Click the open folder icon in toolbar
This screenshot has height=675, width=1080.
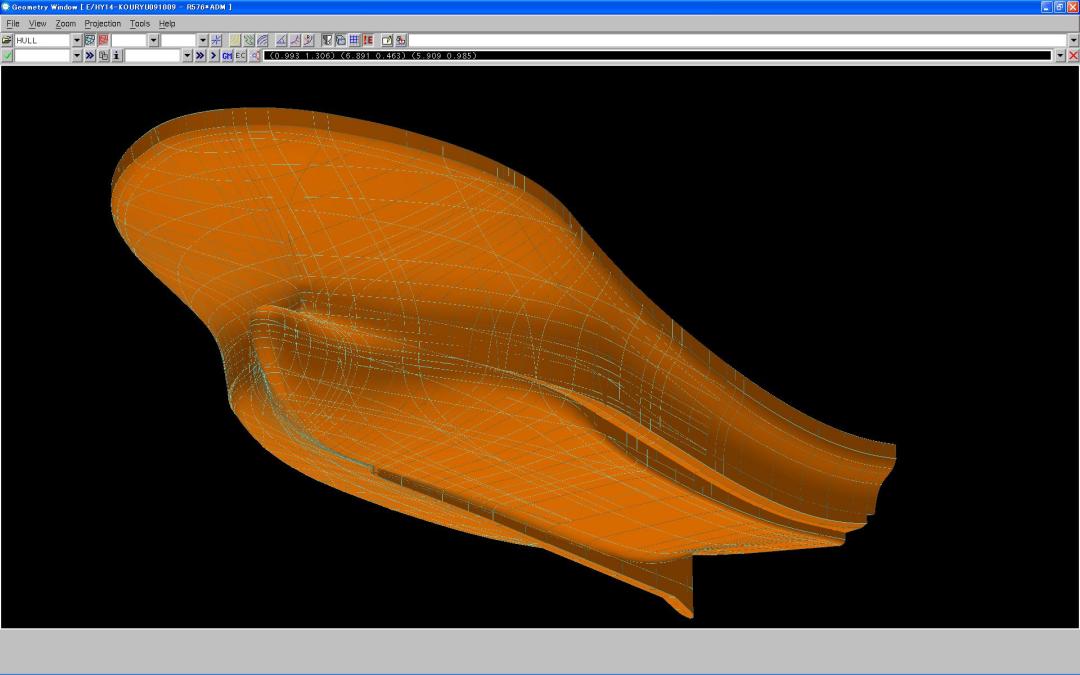7,40
